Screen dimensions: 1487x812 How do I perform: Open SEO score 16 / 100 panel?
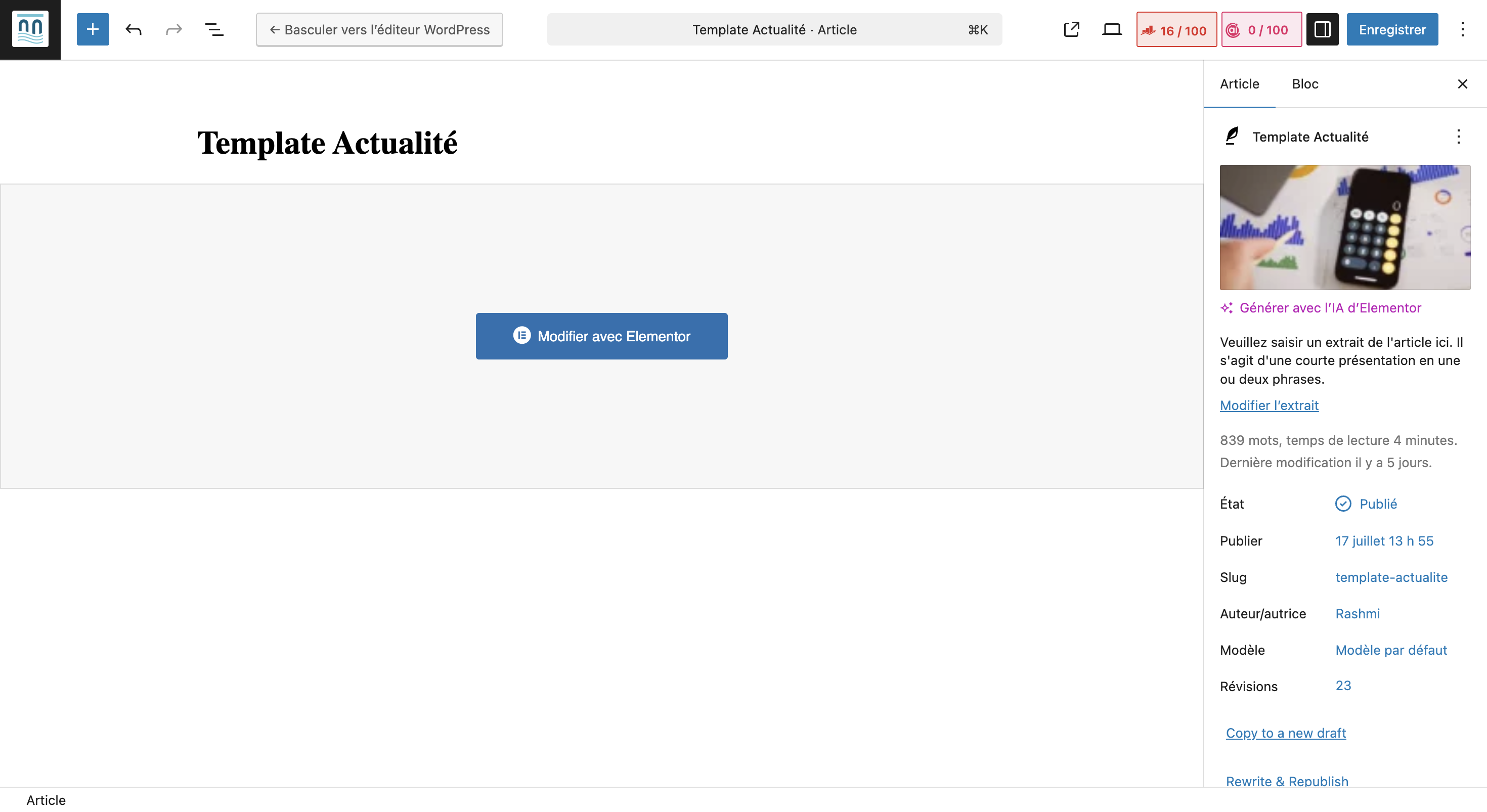[1176, 30]
